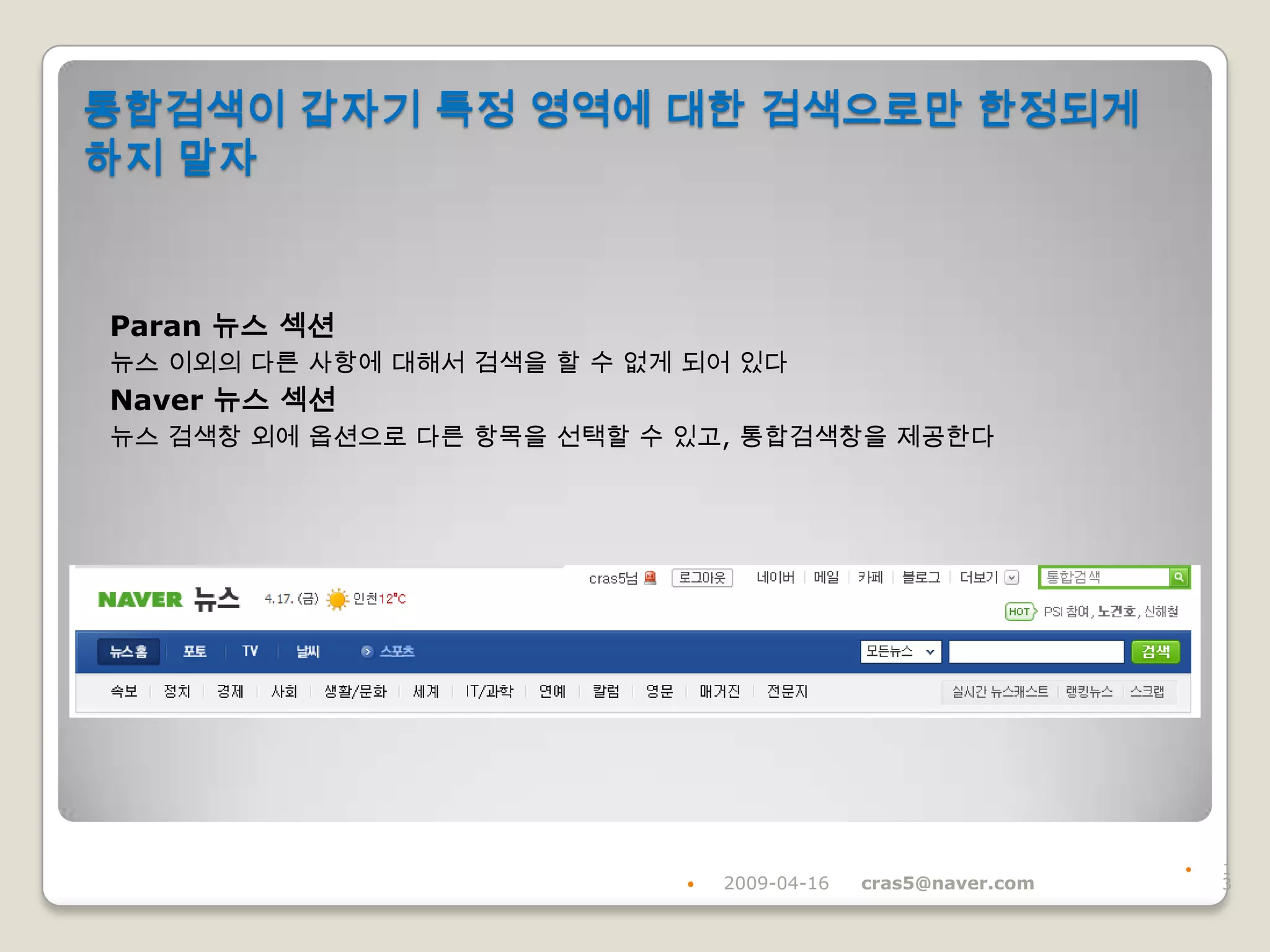Click the date 4.17. (금)
Viewport: 1270px width, 952px height.
click(291, 599)
